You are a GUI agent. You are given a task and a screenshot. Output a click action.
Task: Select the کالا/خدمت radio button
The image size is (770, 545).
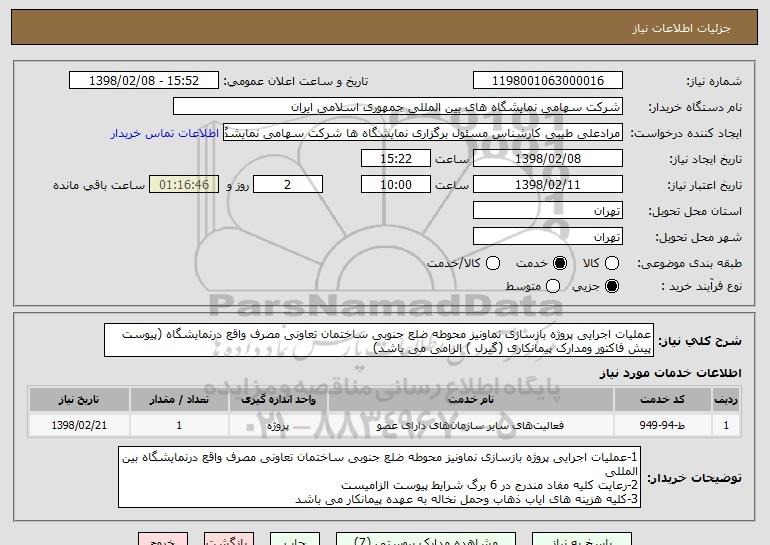coord(493,263)
